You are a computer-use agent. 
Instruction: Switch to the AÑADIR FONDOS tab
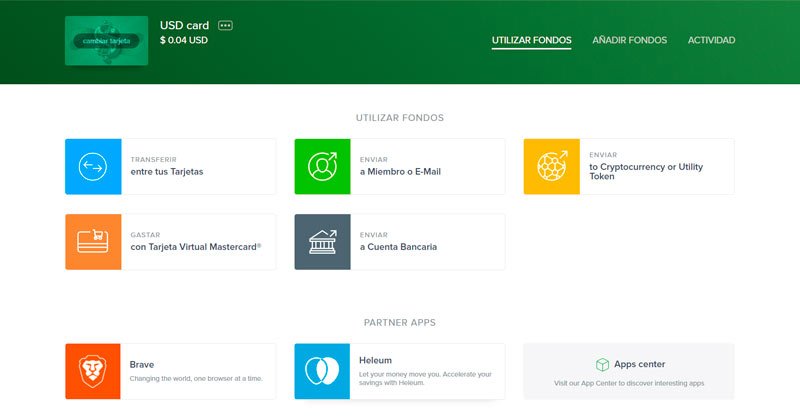pyautogui.click(x=630, y=40)
